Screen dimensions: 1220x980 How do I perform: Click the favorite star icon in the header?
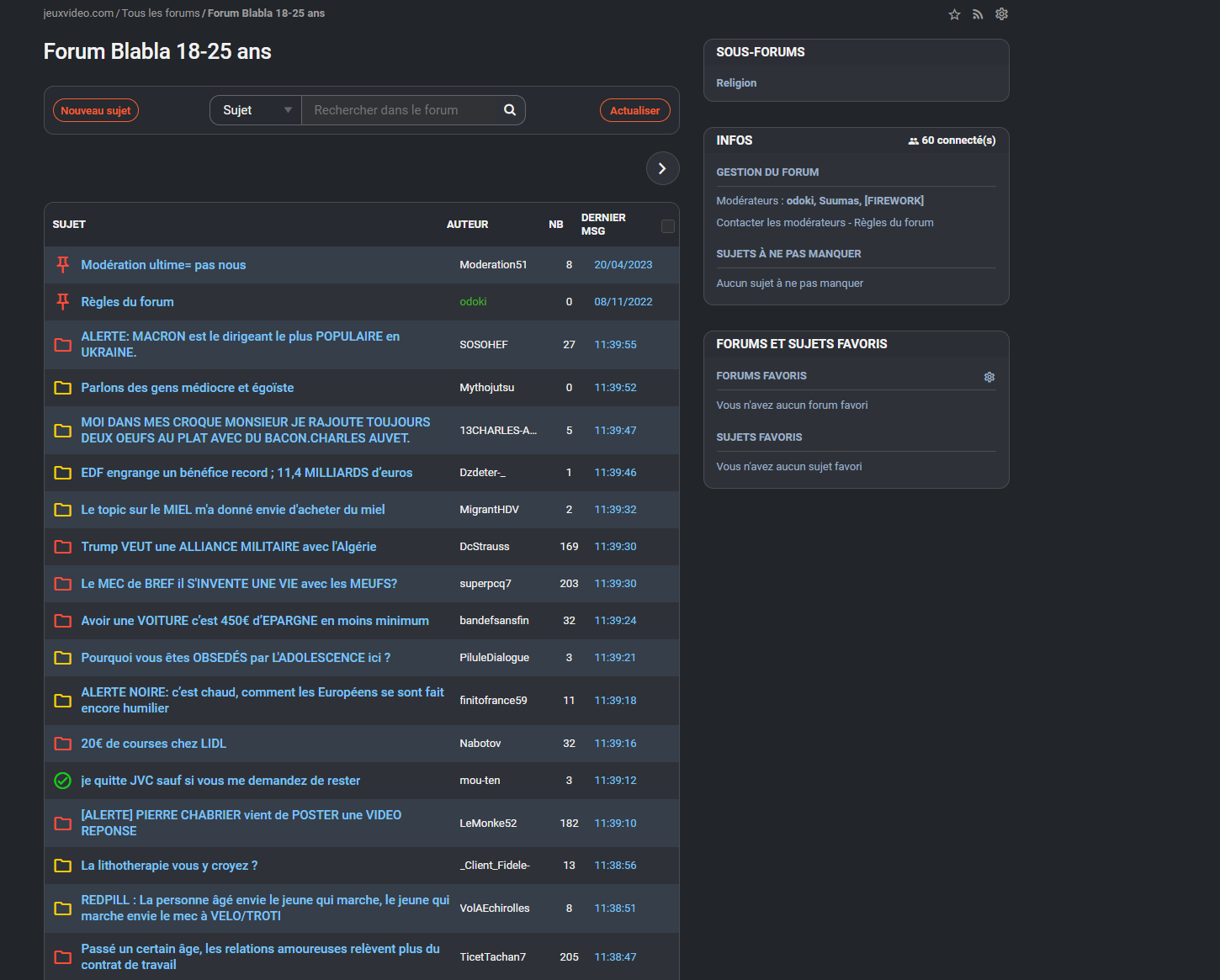pyautogui.click(x=954, y=14)
